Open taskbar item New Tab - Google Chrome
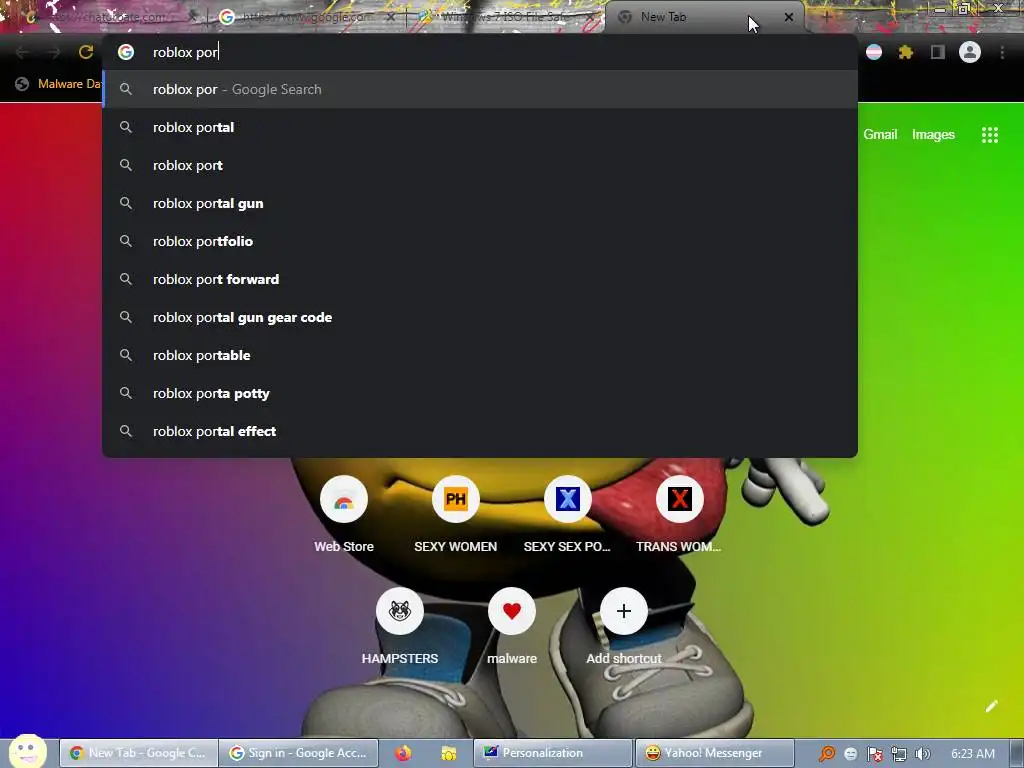The width and height of the screenshot is (1024, 768). tap(138, 753)
